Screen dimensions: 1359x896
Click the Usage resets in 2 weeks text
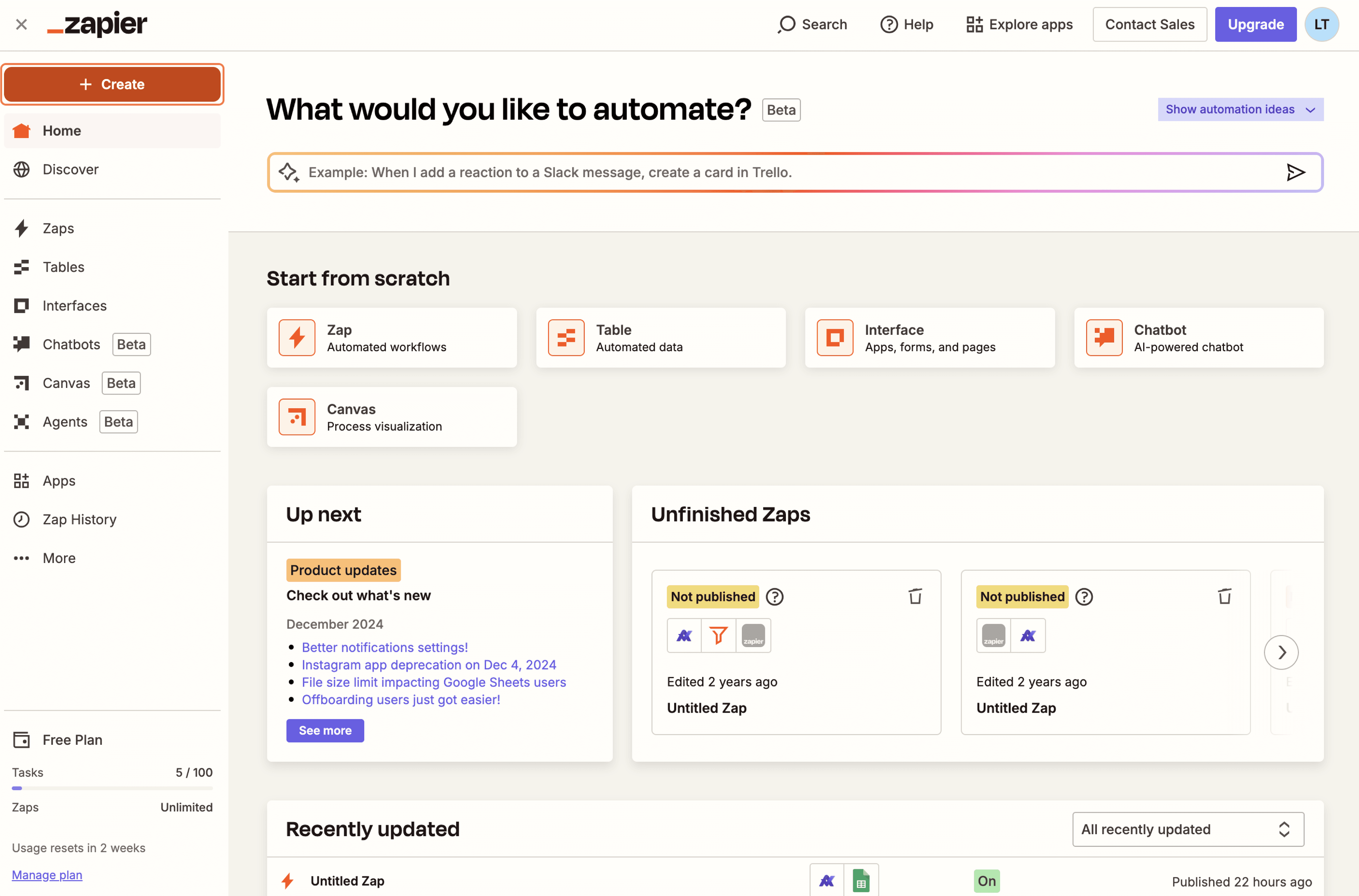tap(78, 848)
